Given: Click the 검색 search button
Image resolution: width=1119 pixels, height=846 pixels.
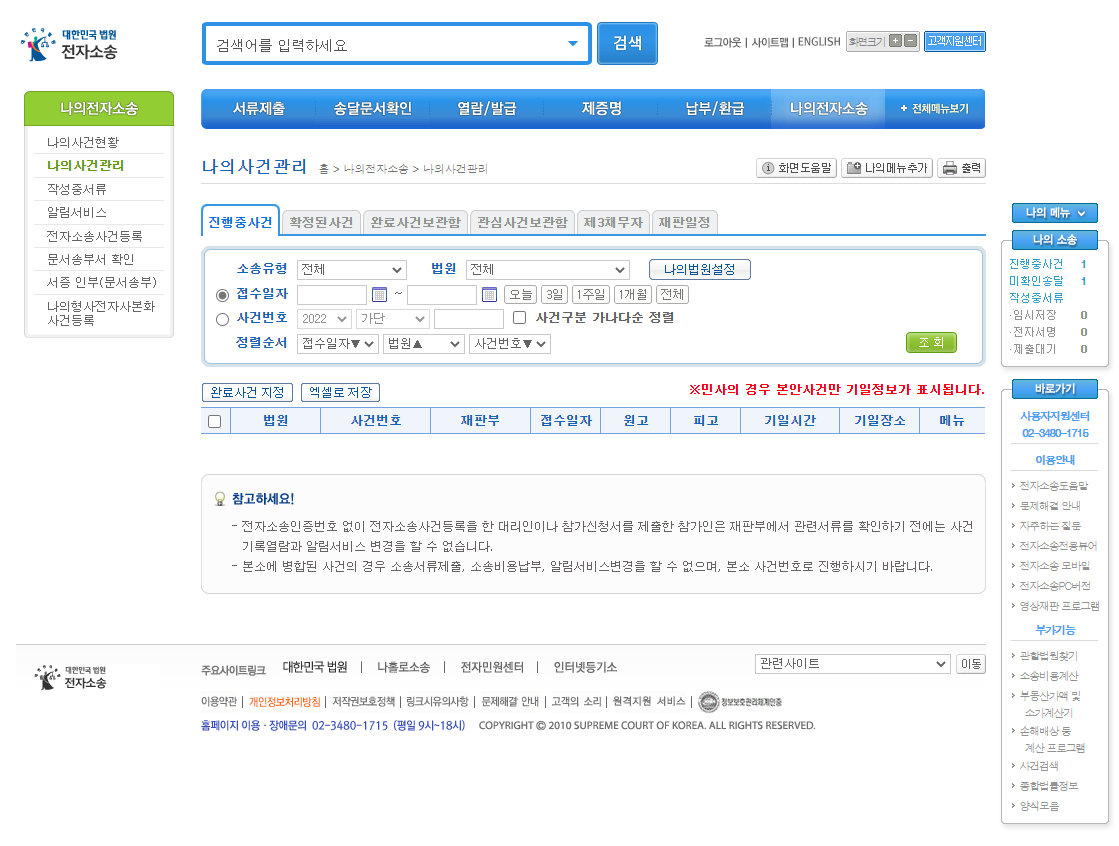Looking at the screenshot, I should pos(627,44).
